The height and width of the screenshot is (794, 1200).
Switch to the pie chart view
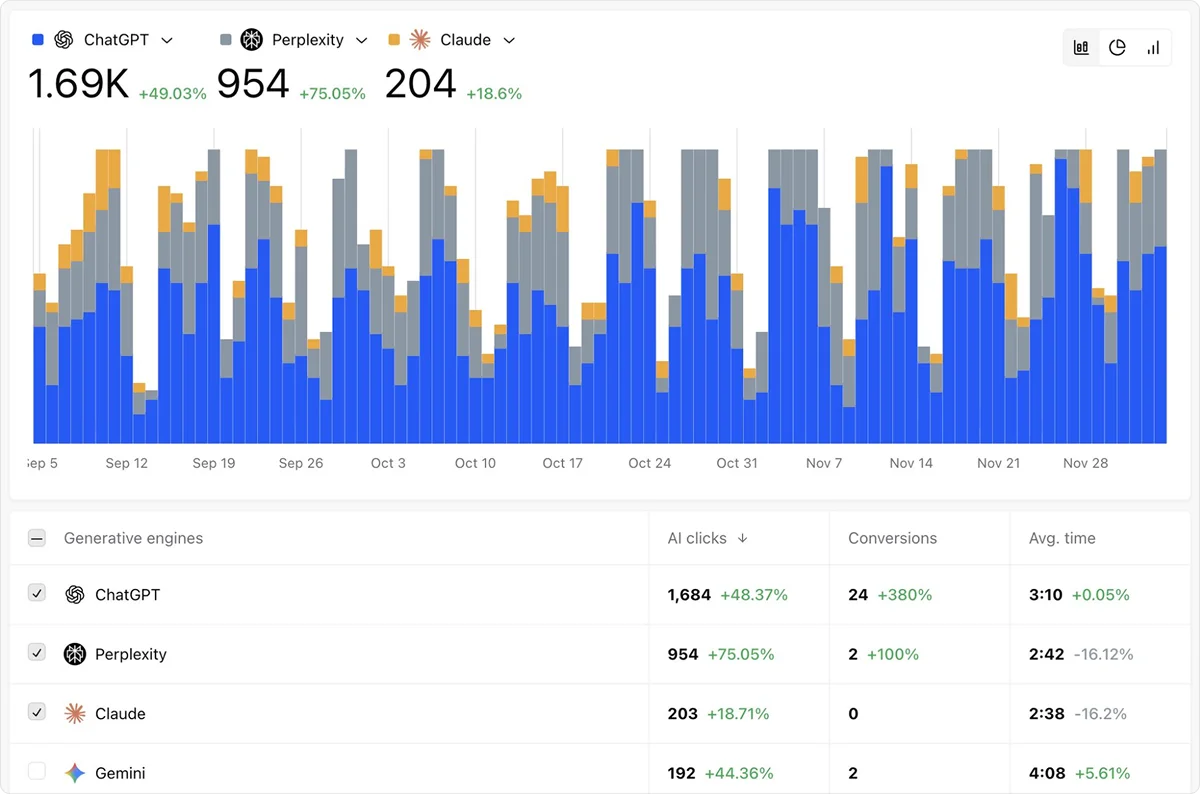point(1117,47)
